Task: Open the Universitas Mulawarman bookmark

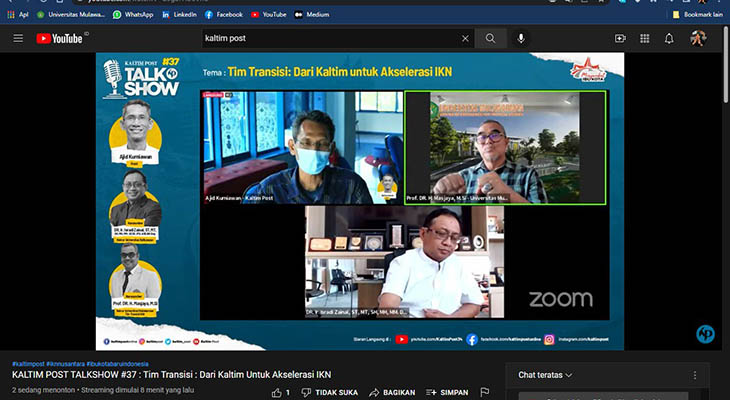Action: (71, 14)
